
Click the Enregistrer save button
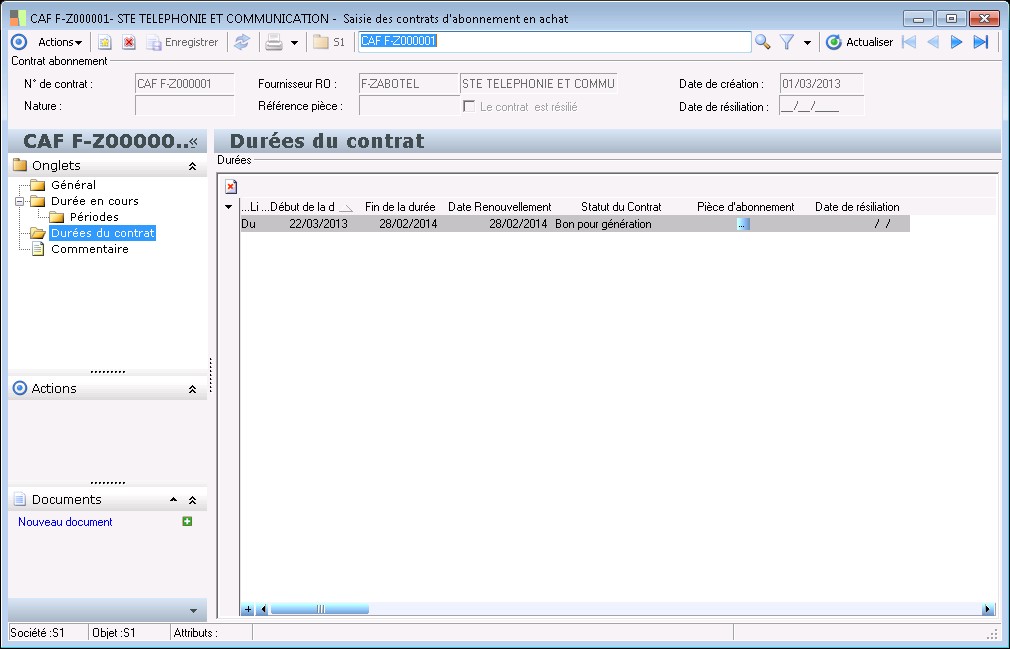pos(182,42)
